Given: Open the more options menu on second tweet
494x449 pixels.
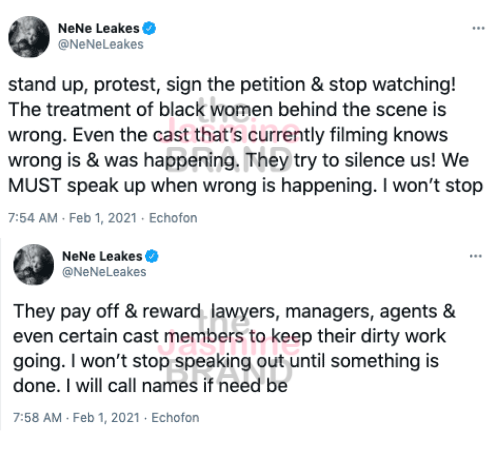Looking at the screenshot, I should (476, 256).
